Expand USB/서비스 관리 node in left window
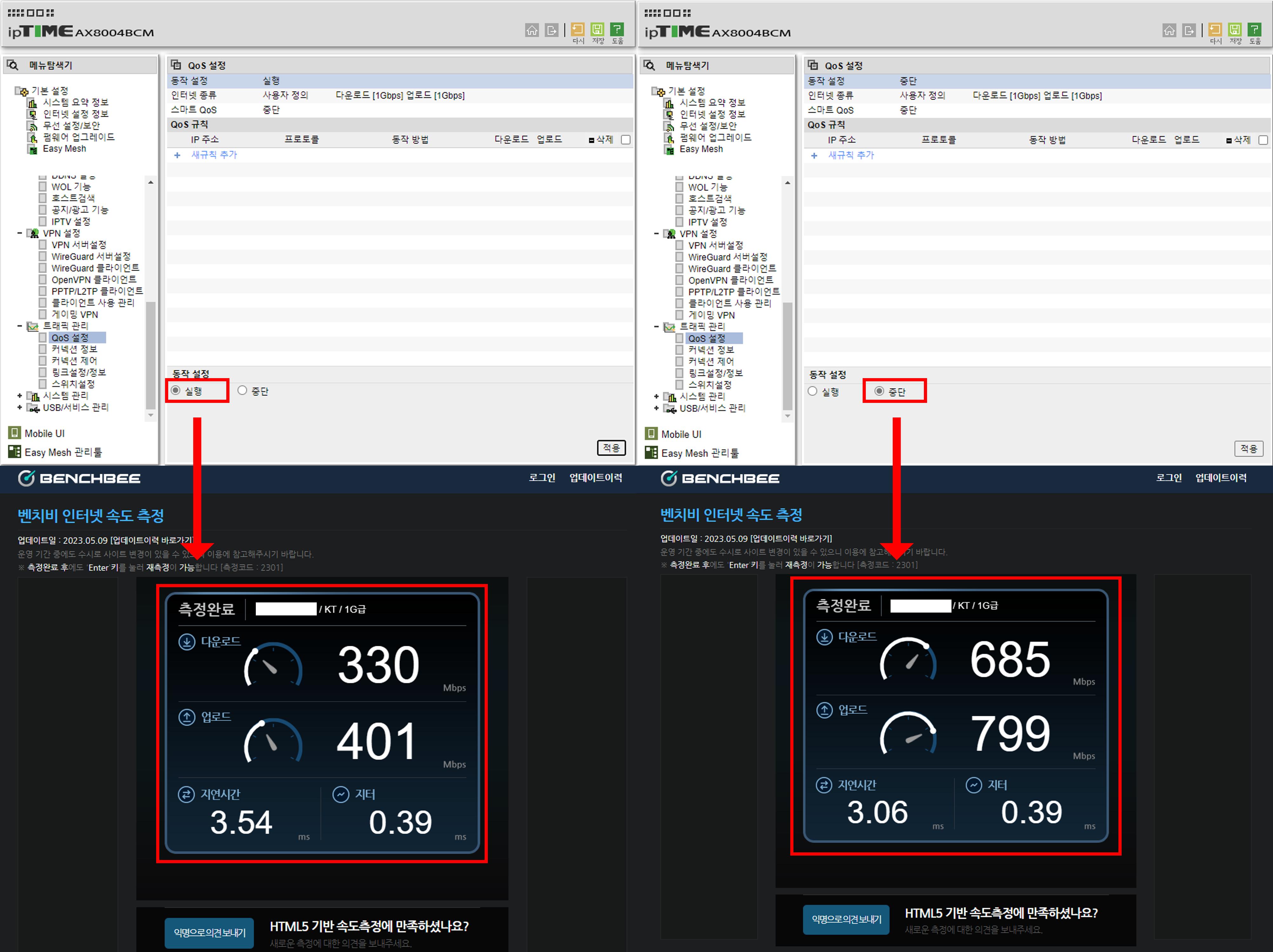 pyautogui.click(x=20, y=407)
